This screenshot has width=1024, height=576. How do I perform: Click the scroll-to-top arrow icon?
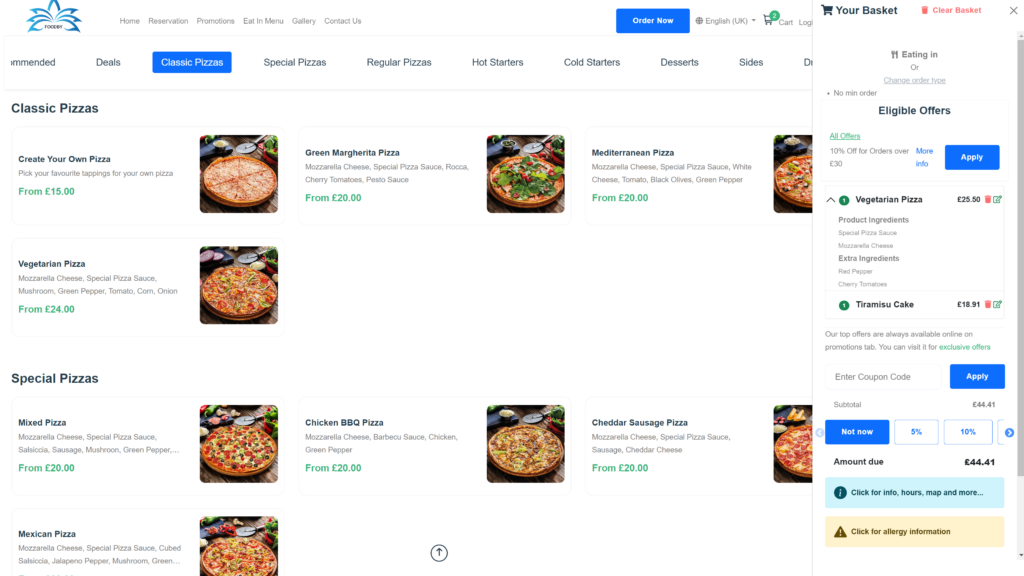[439, 553]
